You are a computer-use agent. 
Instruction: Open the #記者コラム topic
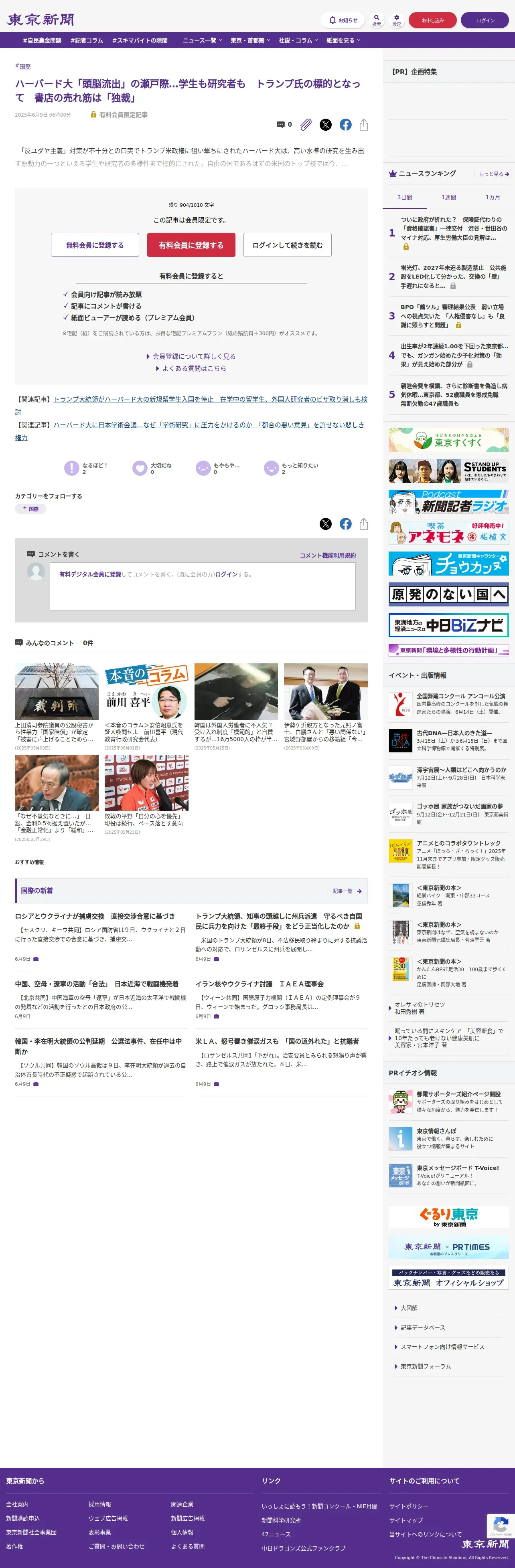tap(87, 40)
